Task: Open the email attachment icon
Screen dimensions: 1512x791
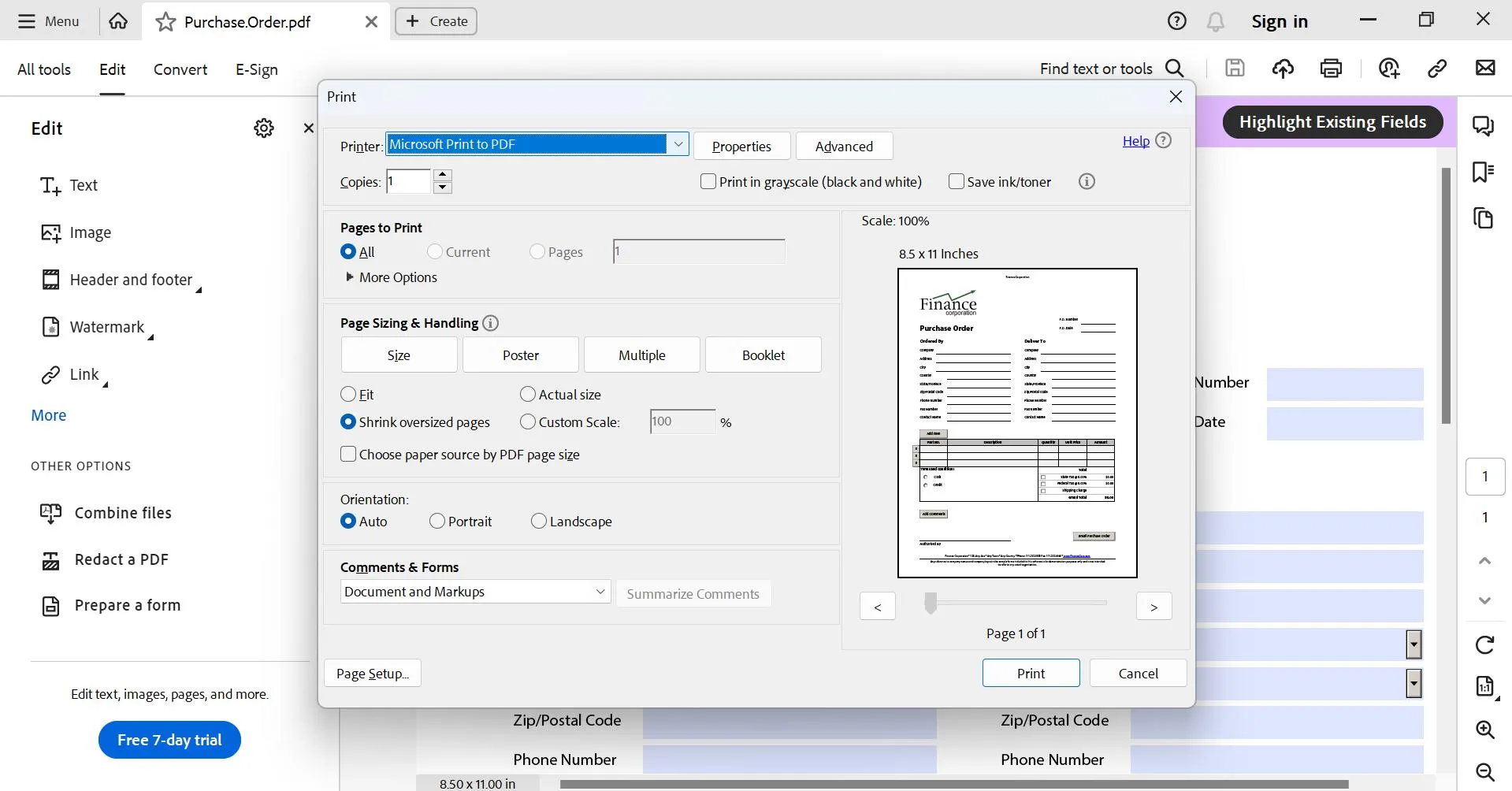Action: pyautogui.click(x=1486, y=69)
